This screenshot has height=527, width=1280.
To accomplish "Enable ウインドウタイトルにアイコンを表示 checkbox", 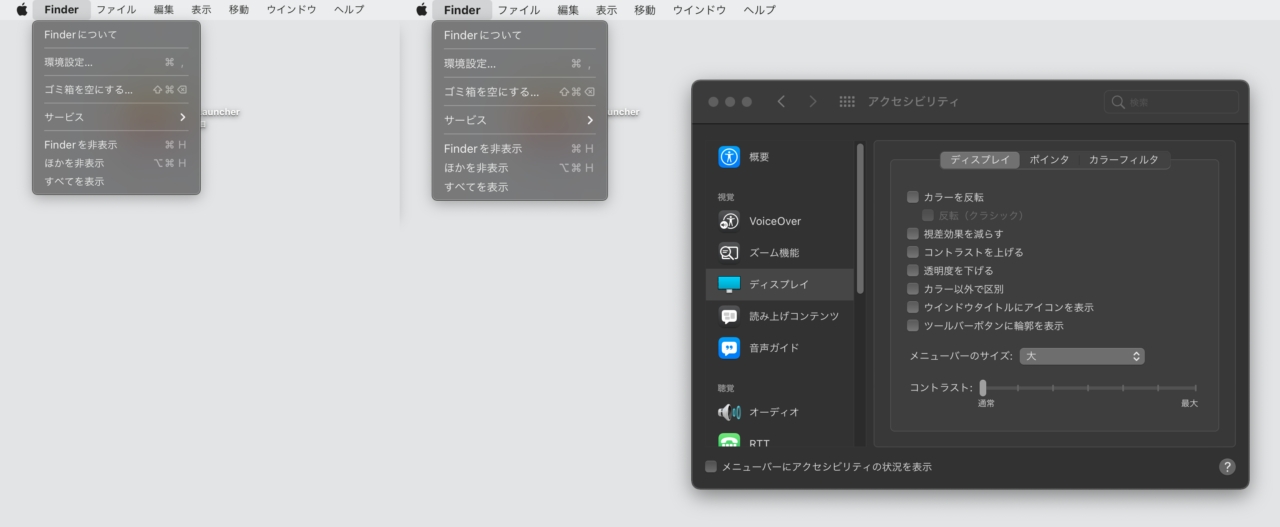I will [912, 307].
